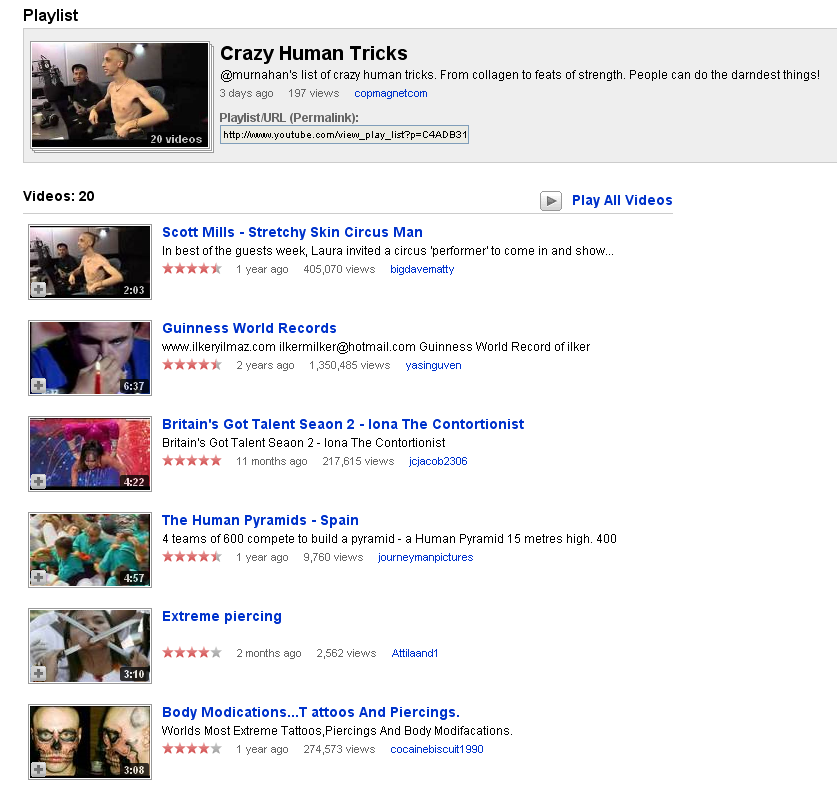Click the '9,760 views' count
Viewport: 837px width, 789px height.
(333, 557)
